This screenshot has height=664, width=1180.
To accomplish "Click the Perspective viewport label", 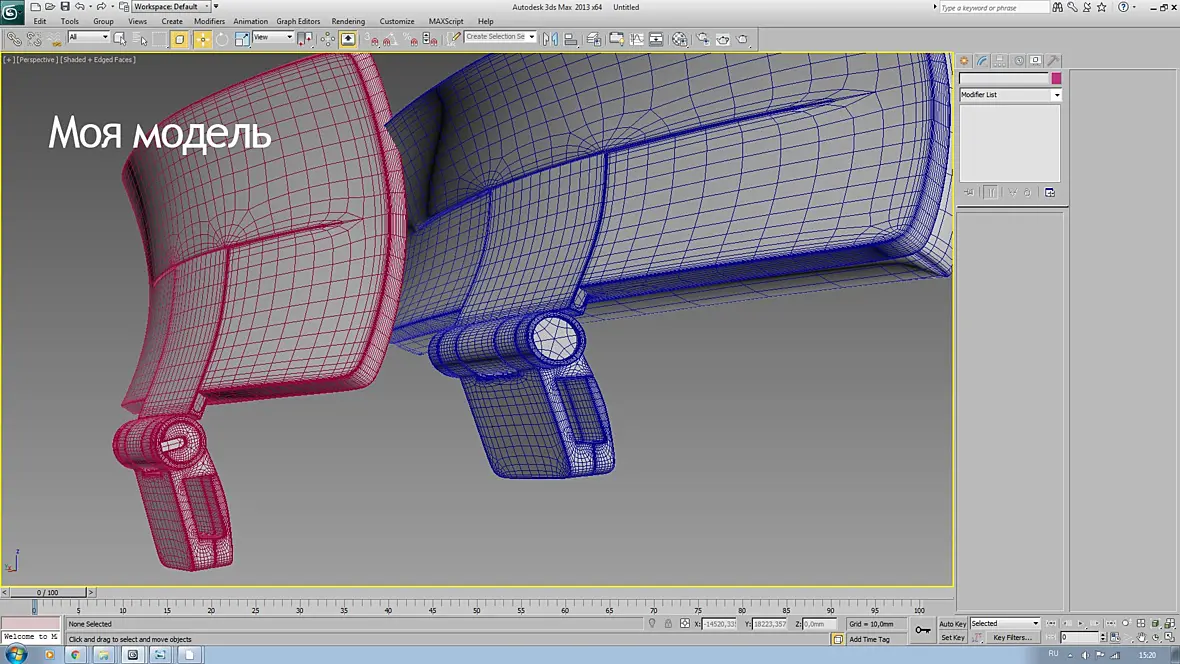I will coord(36,59).
